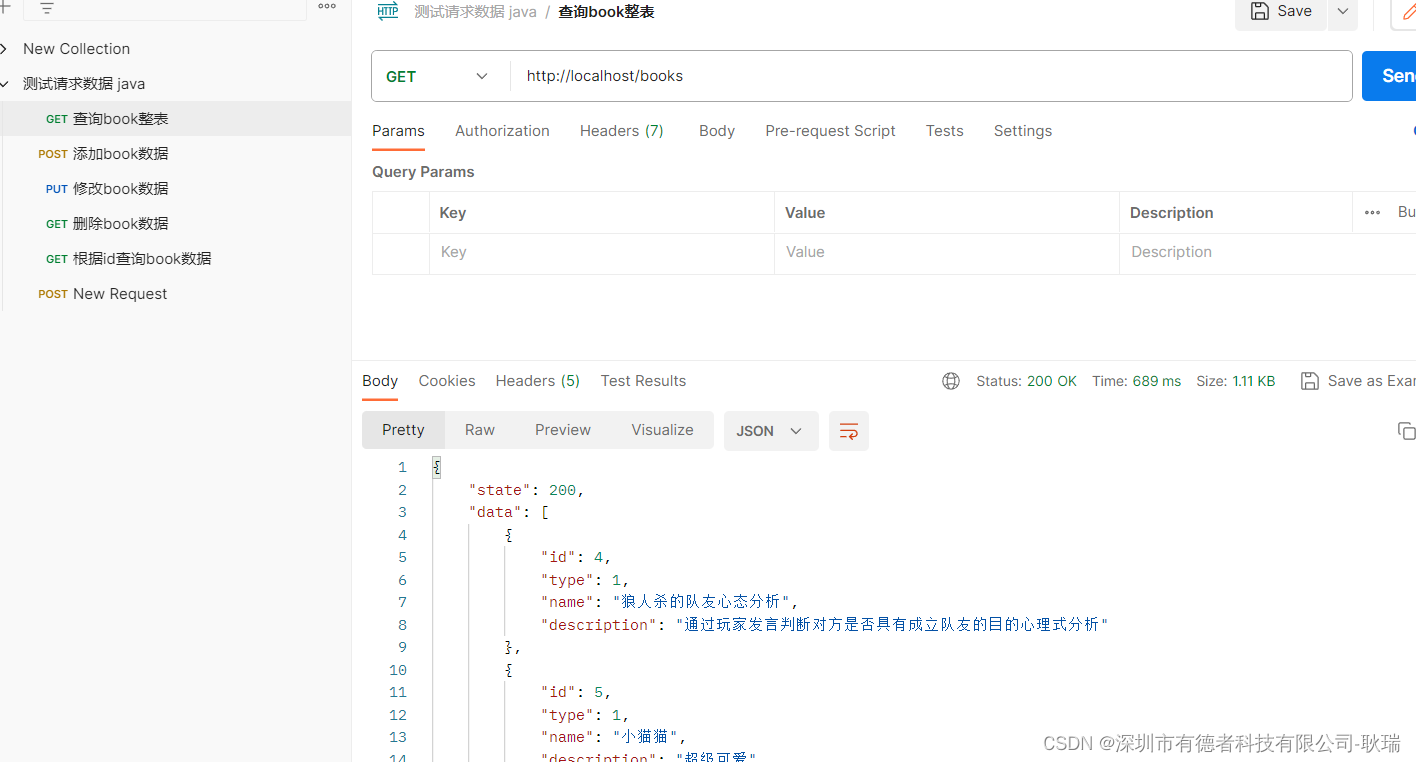Click the request URL input field
This screenshot has width=1416, height=762.
tap(930, 76)
